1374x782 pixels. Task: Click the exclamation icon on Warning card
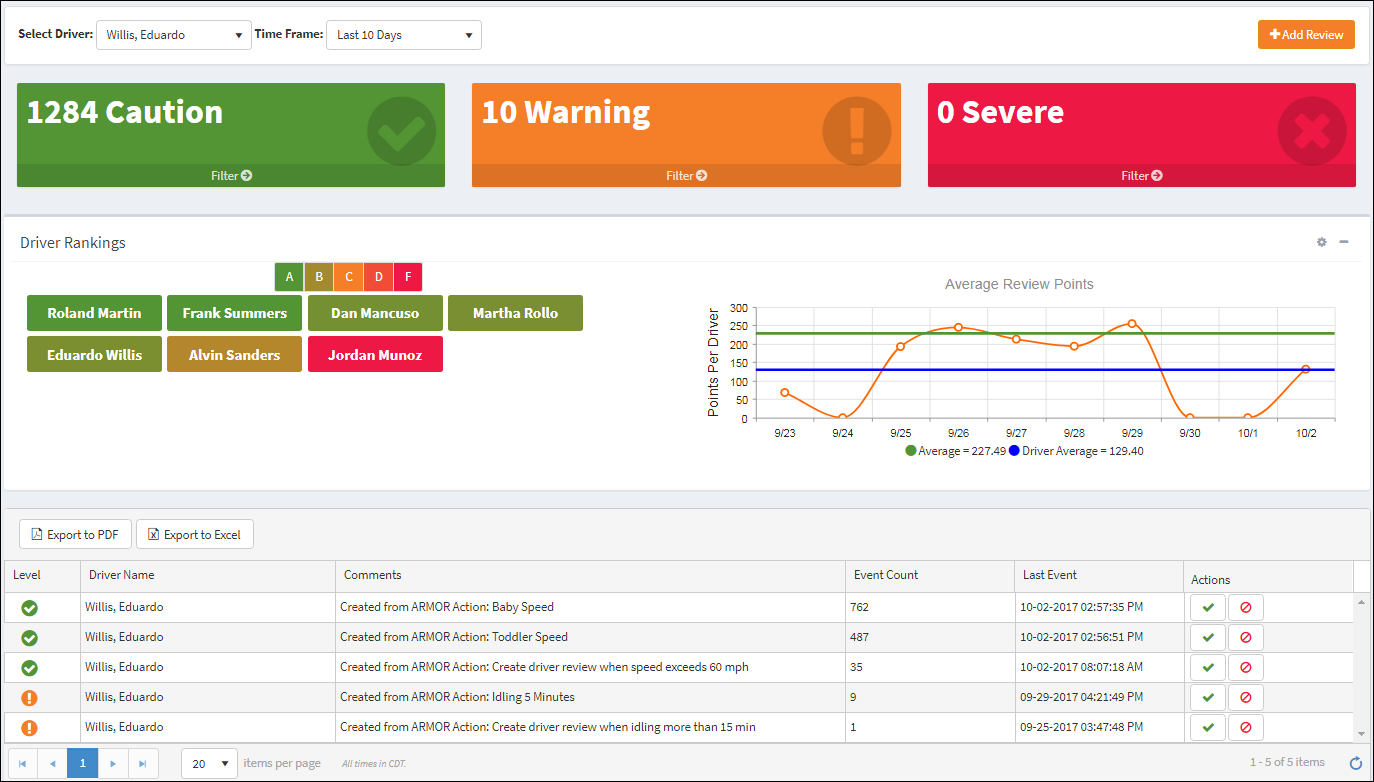(x=856, y=131)
